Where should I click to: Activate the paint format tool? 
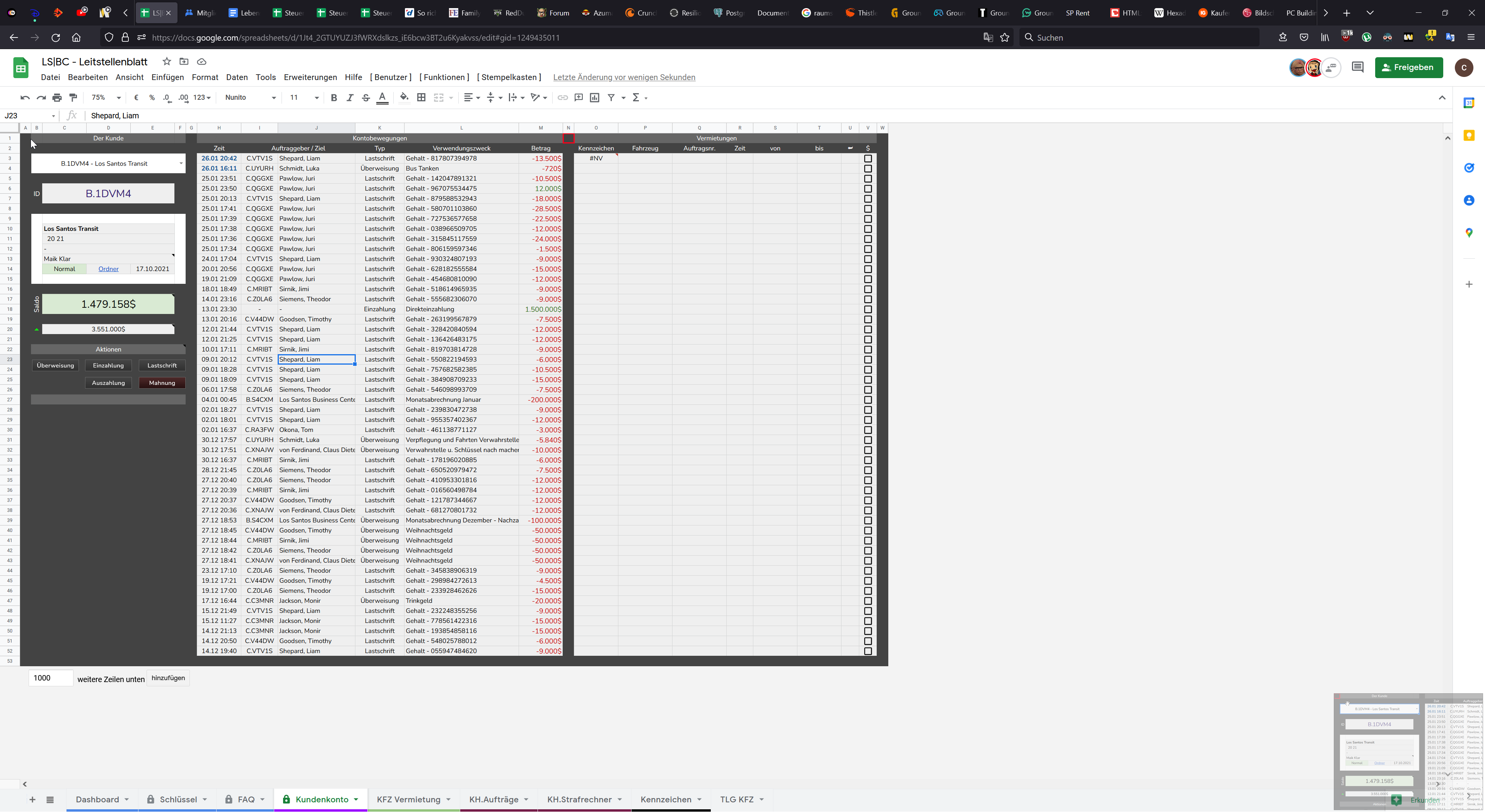click(x=73, y=97)
